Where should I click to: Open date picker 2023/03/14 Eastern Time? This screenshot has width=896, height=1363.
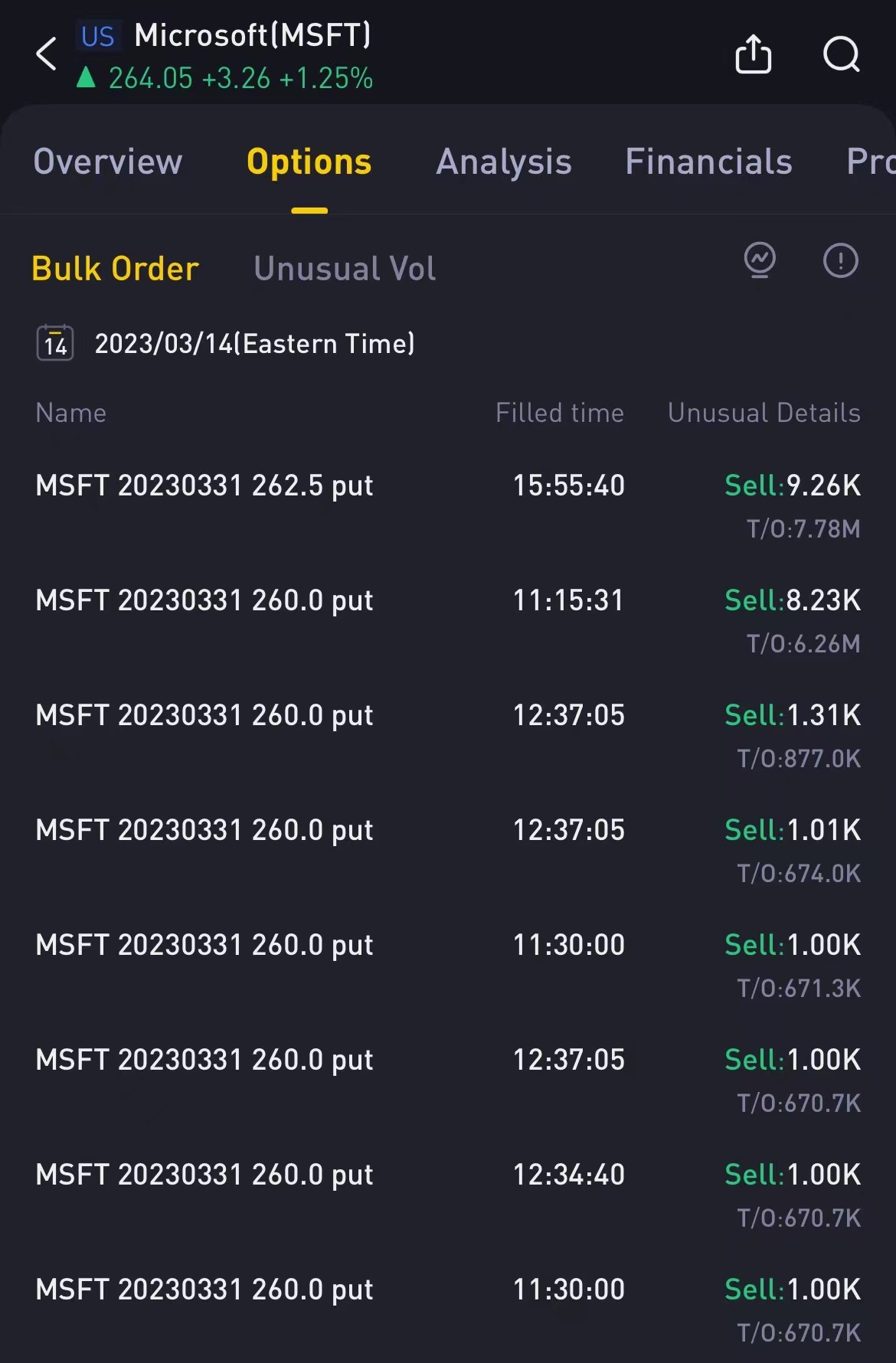(x=254, y=343)
